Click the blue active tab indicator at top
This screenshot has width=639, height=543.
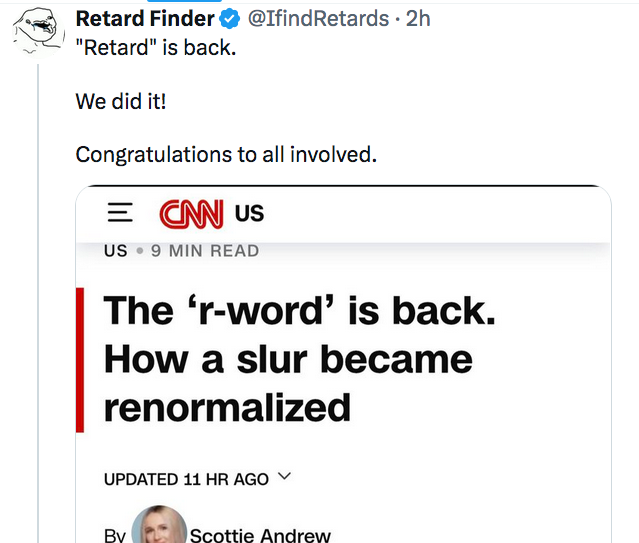184,1
